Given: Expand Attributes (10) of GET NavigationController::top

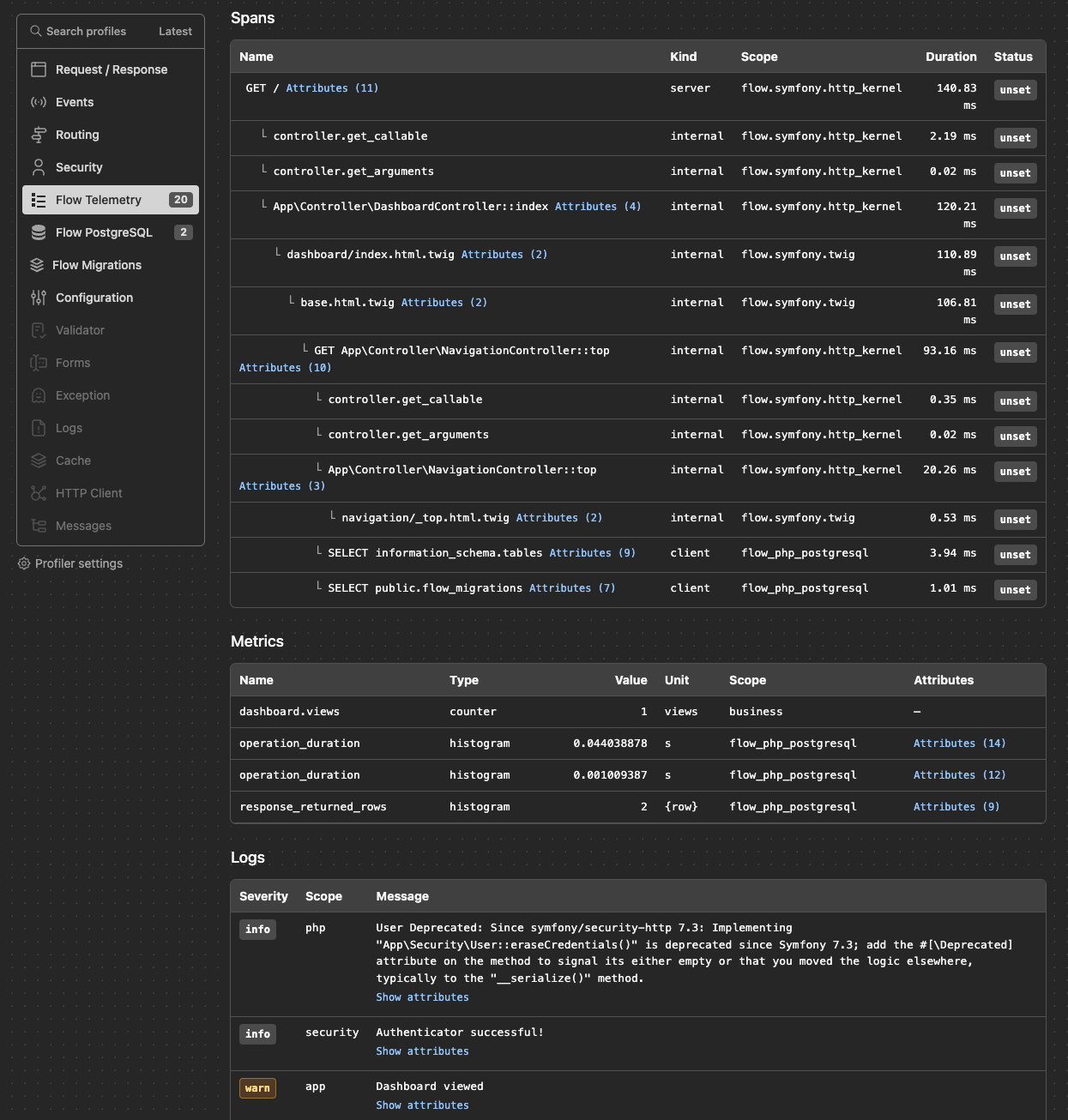Looking at the screenshot, I should click(x=286, y=368).
